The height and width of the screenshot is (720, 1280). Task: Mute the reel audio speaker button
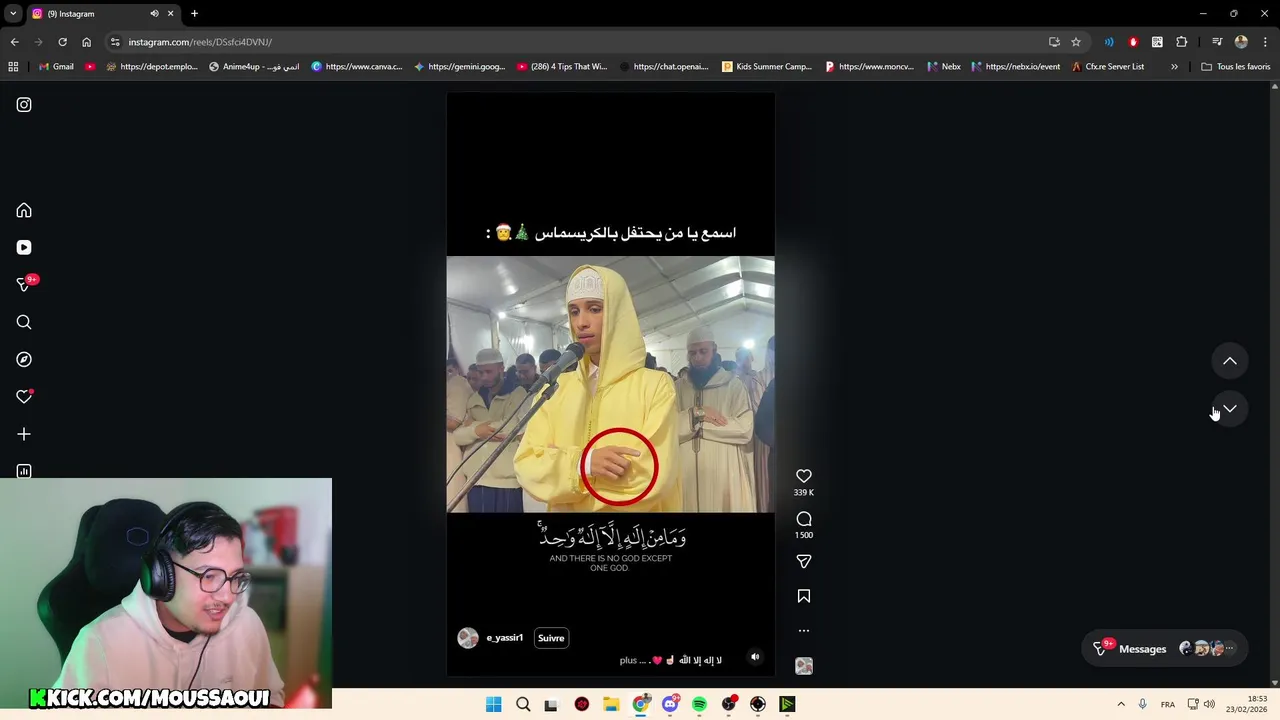click(755, 657)
